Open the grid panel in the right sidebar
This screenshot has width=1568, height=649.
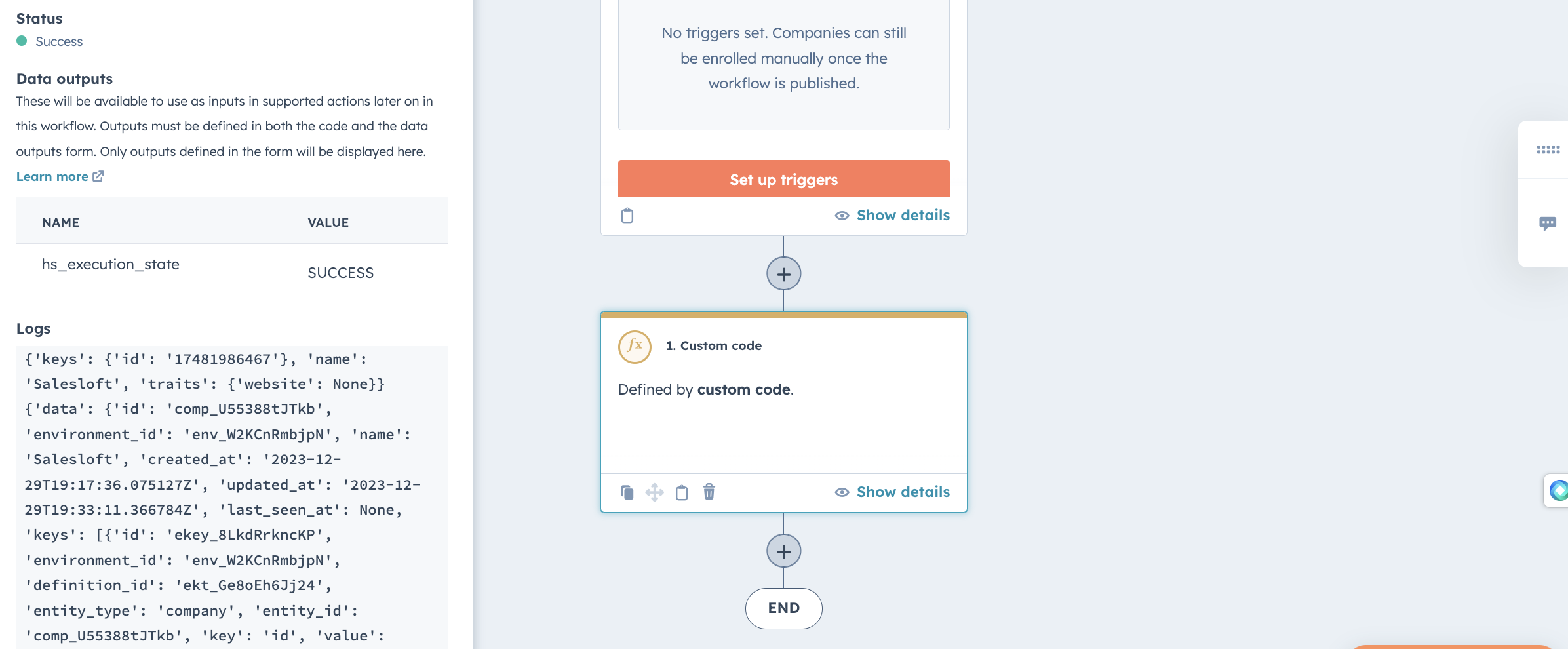1548,149
